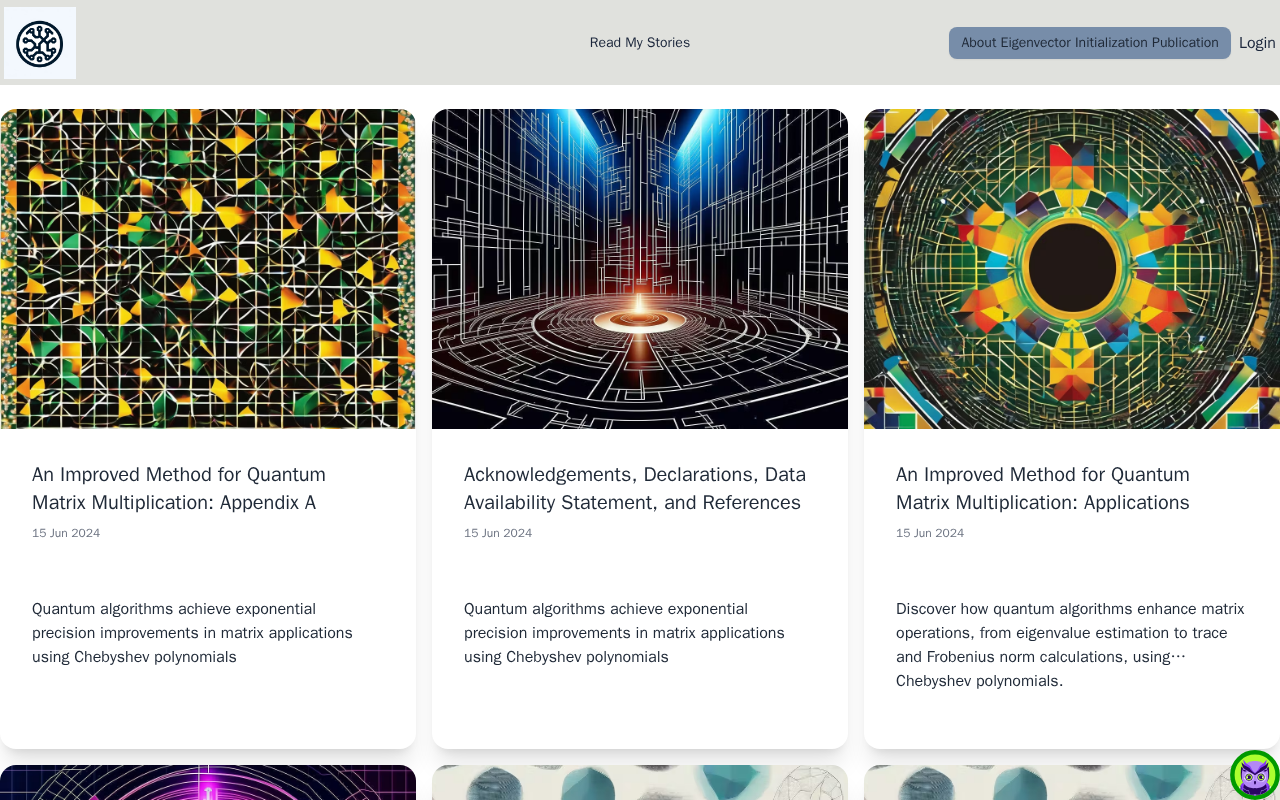Open the Read My Stories menu item

tap(640, 43)
